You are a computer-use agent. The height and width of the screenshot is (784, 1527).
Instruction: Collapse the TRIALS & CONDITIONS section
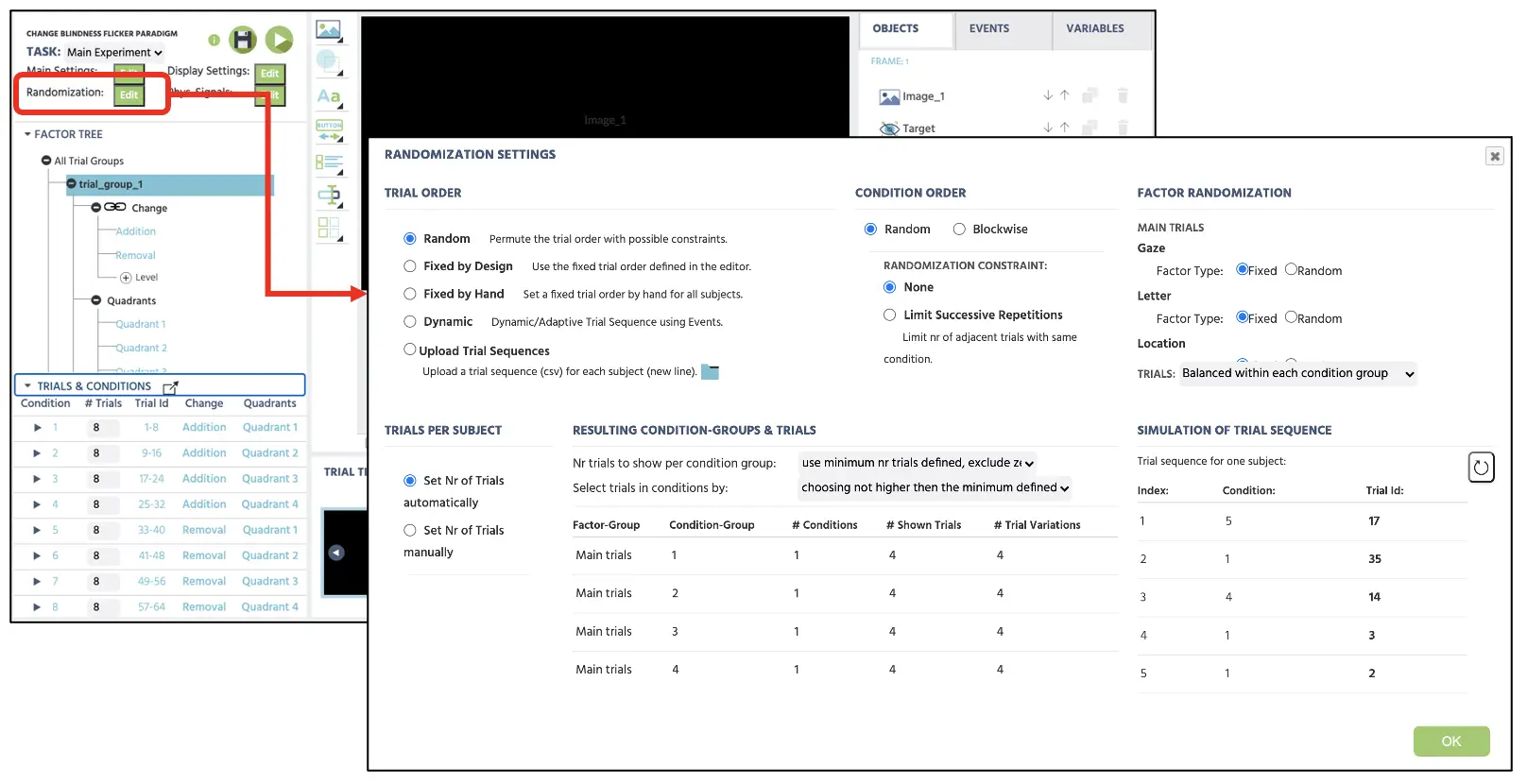(27, 386)
